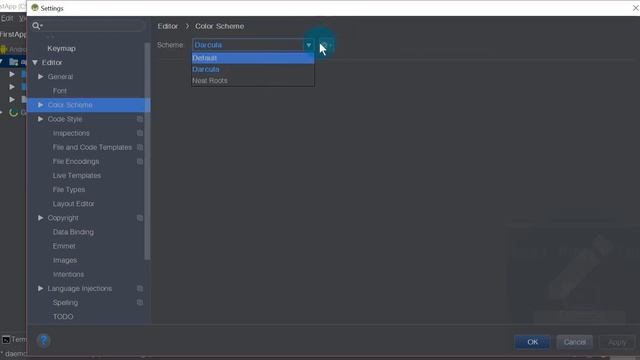The height and width of the screenshot is (360, 640).
Task: Click project-level icon beside Inspections
Action: coord(140,133)
